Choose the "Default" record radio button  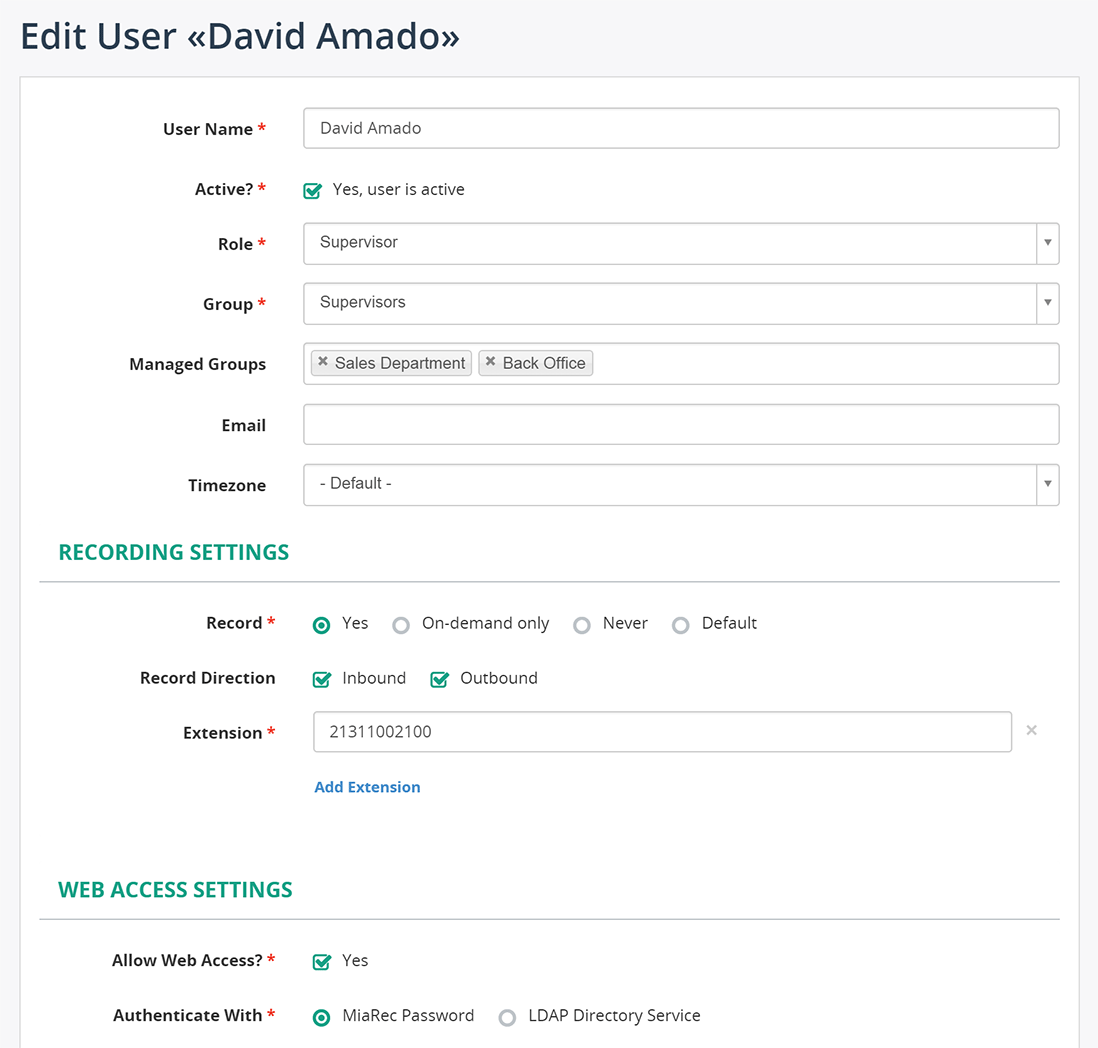pos(681,625)
